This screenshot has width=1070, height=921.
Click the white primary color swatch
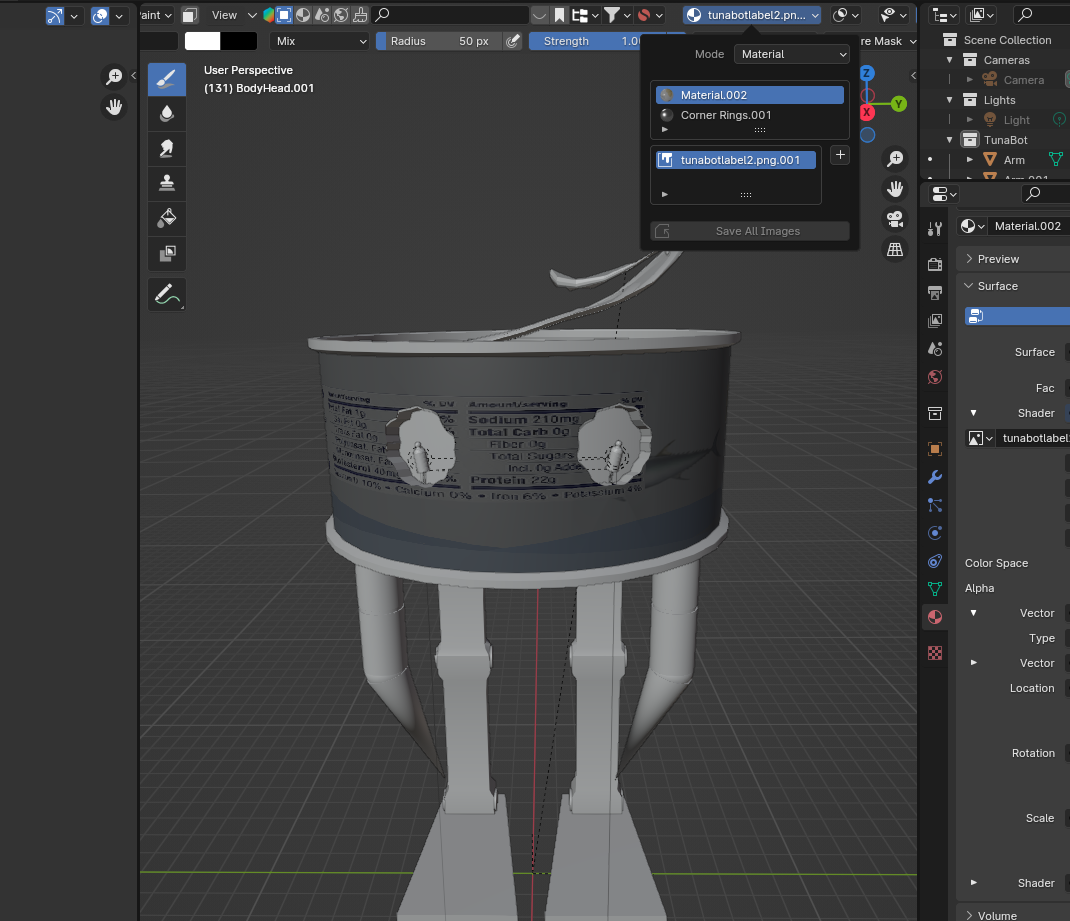(x=202, y=41)
